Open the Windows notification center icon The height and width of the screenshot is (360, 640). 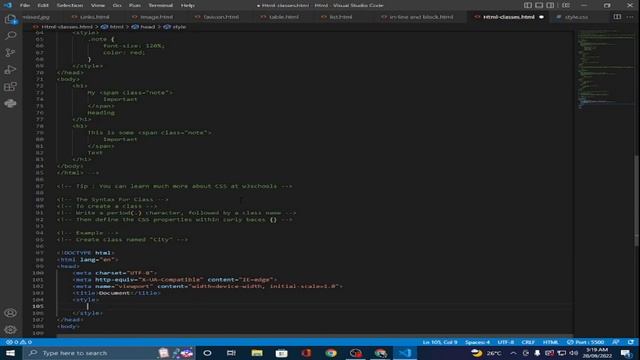tap(627, 353)
